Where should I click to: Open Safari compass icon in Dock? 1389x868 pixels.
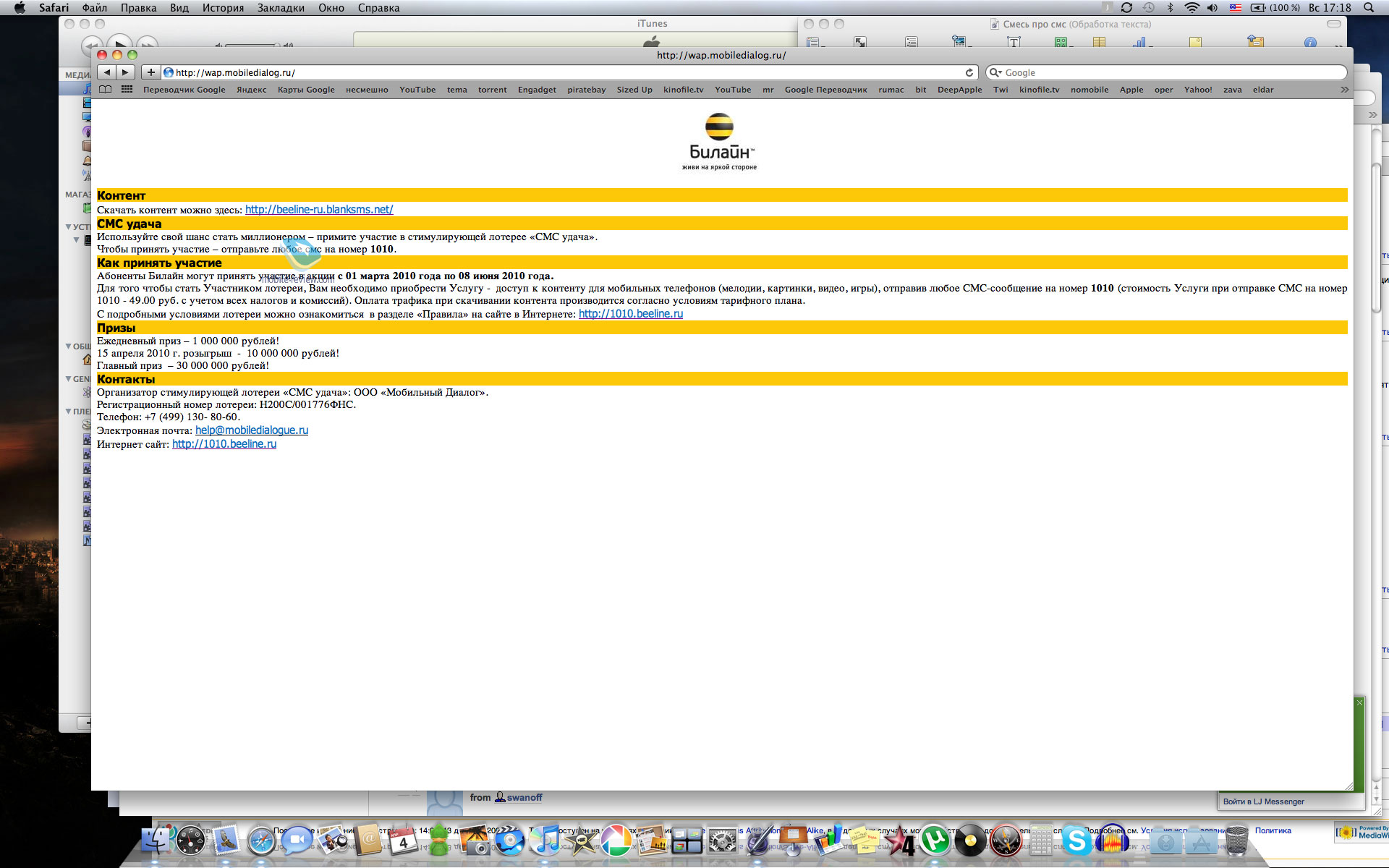[x=261, y=841]
